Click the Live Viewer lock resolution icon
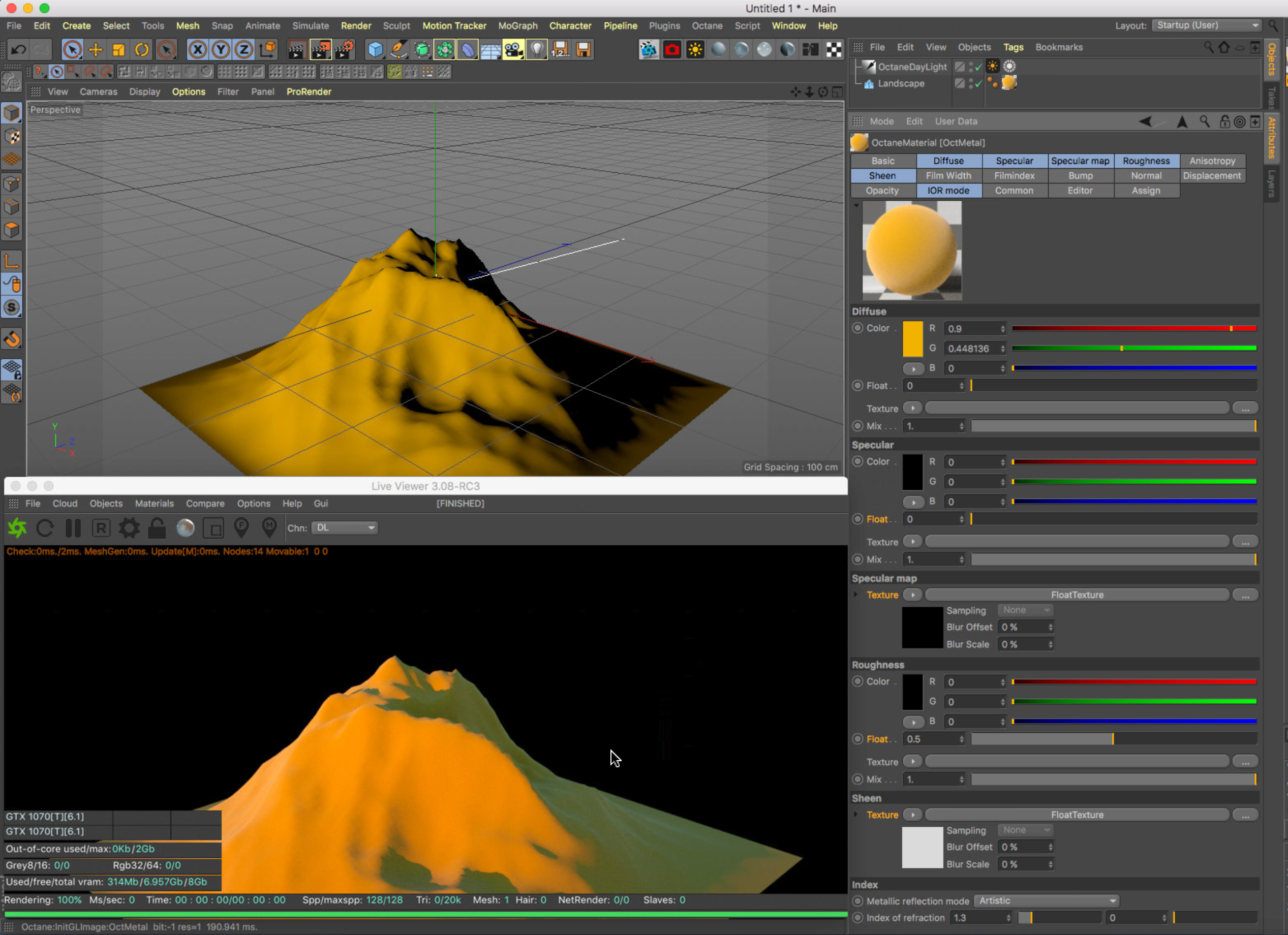The width and height of the screenshot is (1288, 935). pos(157,528)
